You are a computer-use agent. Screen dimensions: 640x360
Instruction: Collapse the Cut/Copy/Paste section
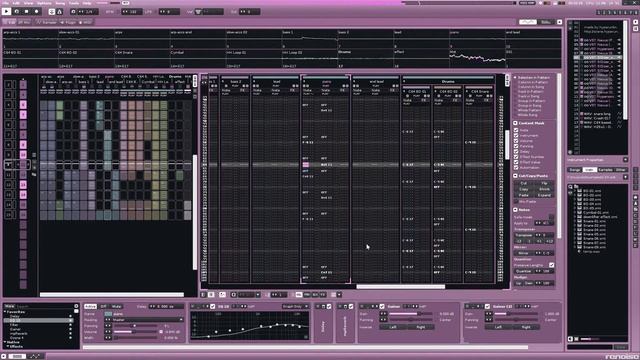pos(516,176)
